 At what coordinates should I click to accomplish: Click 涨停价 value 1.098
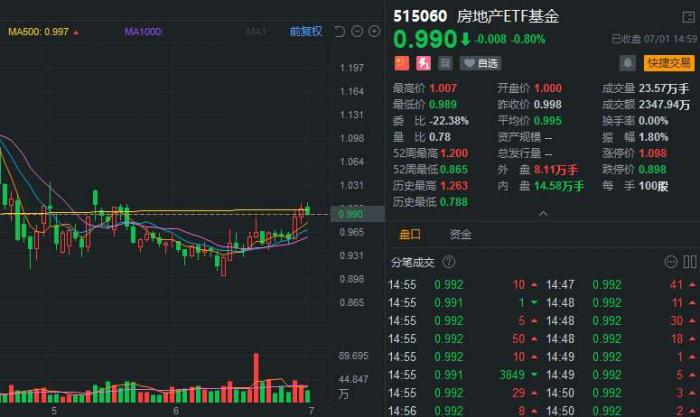(653, 153)
